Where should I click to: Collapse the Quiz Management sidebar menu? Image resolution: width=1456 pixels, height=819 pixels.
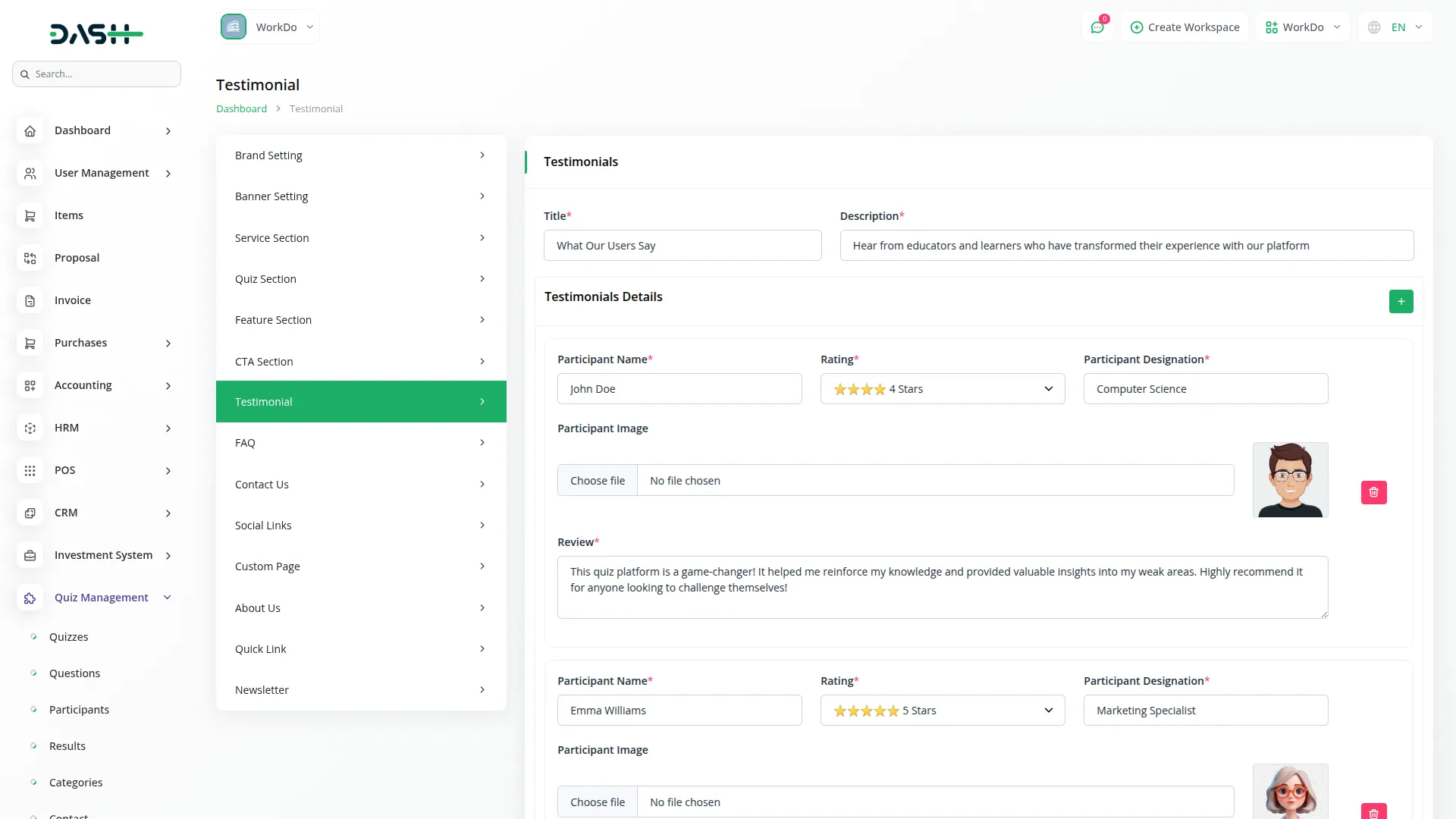168,598
